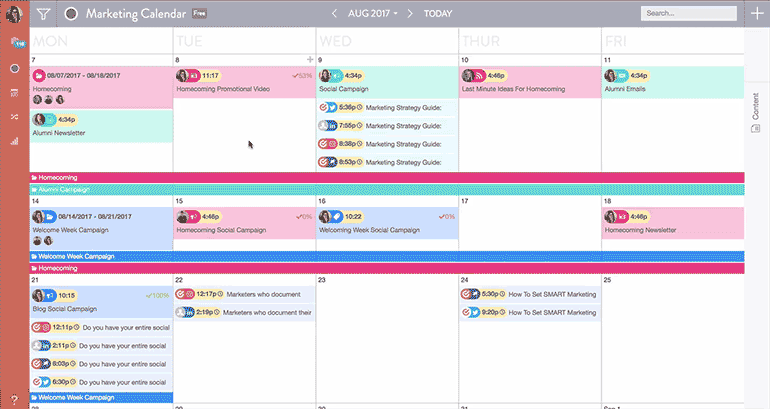Open Homecoming Social Campaign card
The width and height of the screenshot is (770, 409).
point(244,223)
